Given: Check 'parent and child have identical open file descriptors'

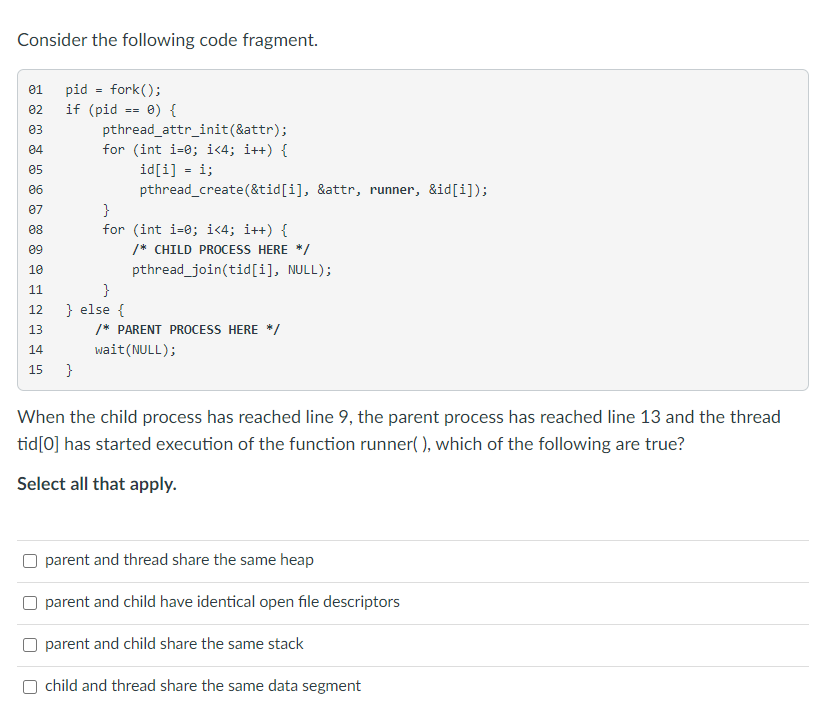Looking at the screenshot, I should point(29,602).
